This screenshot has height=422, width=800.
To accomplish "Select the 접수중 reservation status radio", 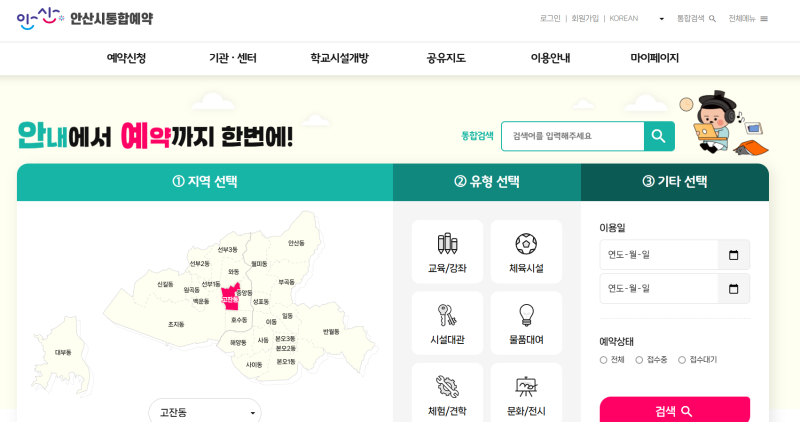I will click(639, 360).
